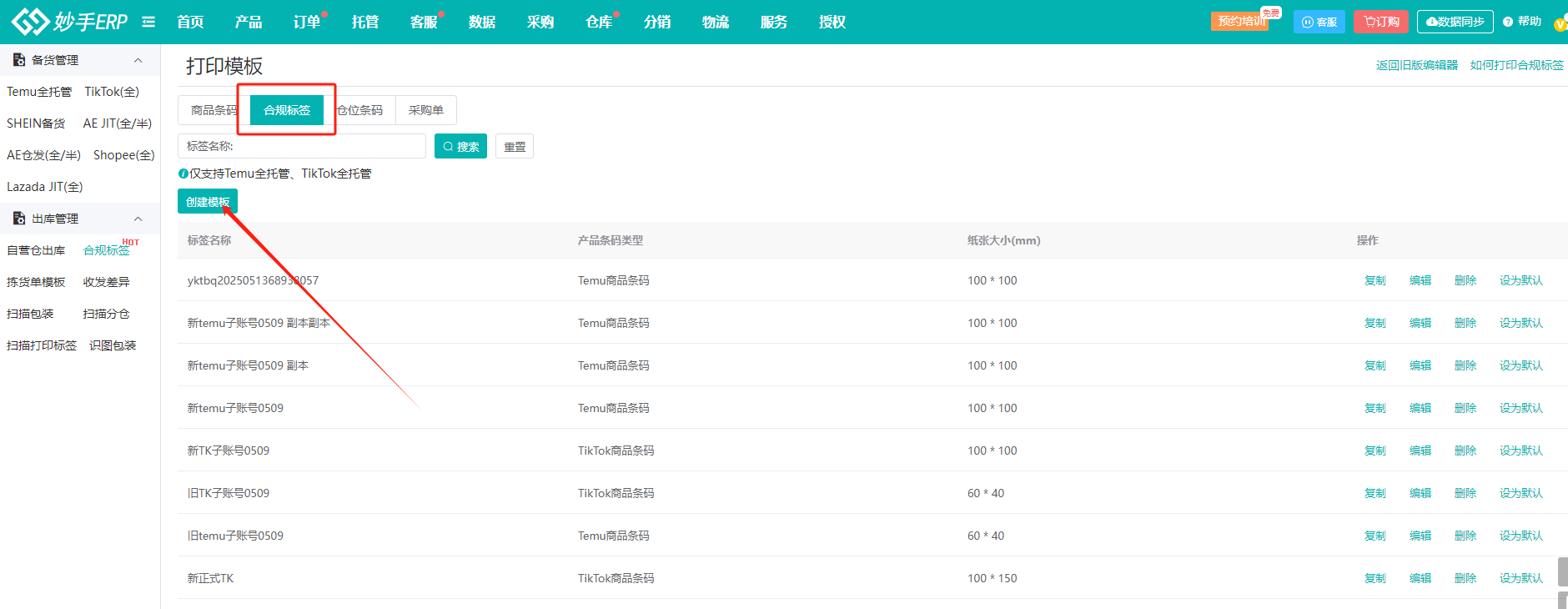
Task: Open Temu全托管 in the sidebar
Action: [x=39, y=92]
